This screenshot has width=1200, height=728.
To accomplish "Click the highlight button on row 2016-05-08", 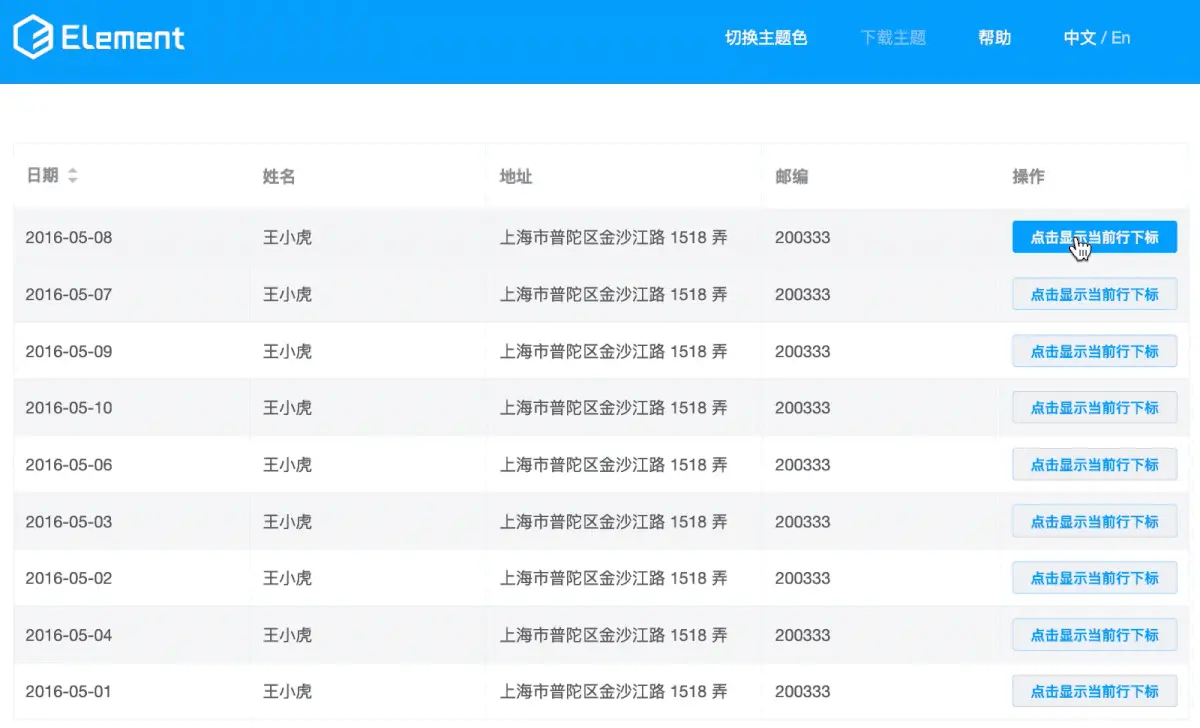I will point(1094,237).
